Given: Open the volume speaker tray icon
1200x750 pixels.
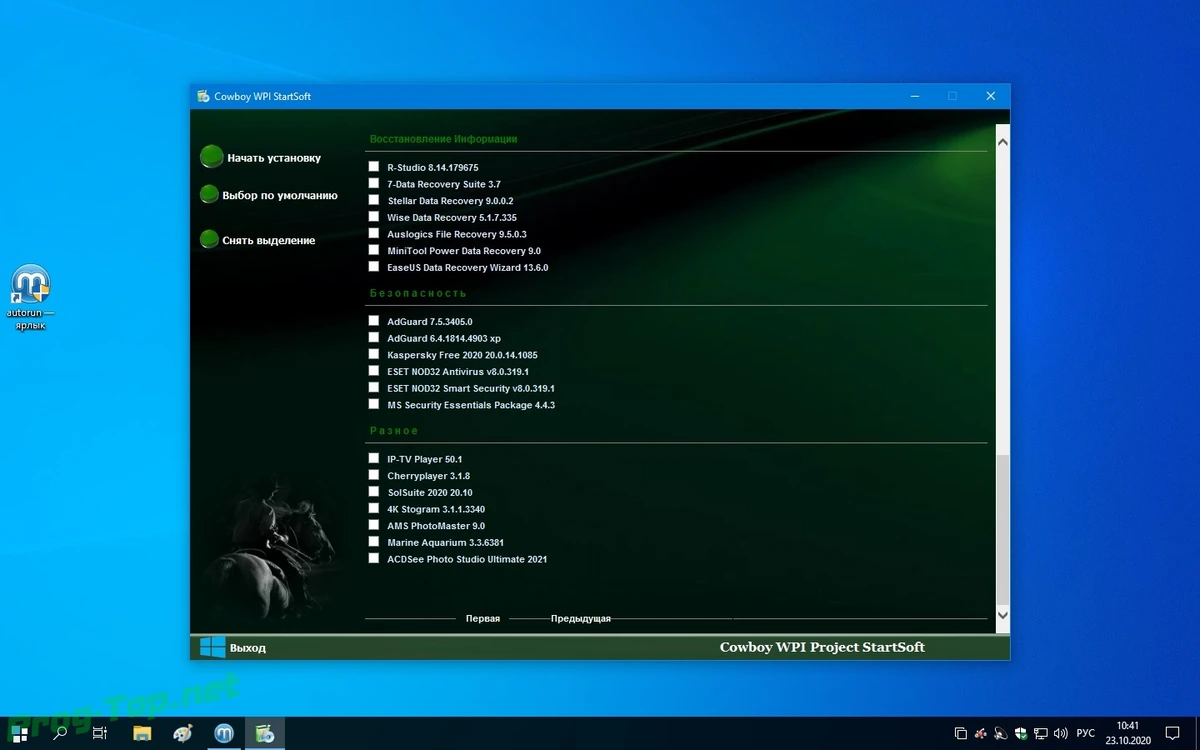Looking at the screenshot, I should [1059, 733].
